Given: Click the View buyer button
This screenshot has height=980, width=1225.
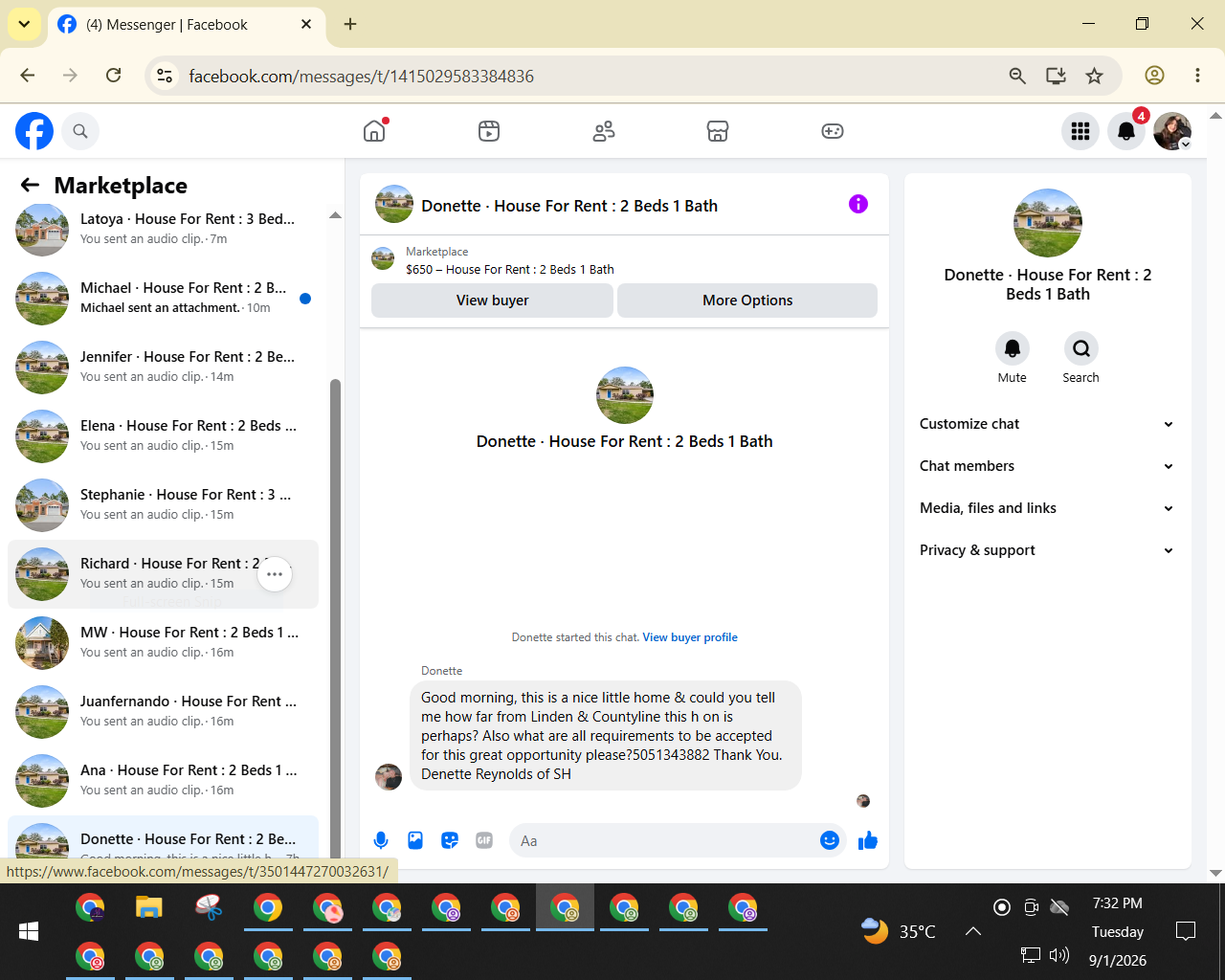Looking at the screenshot, I should [x=492, y=301].
